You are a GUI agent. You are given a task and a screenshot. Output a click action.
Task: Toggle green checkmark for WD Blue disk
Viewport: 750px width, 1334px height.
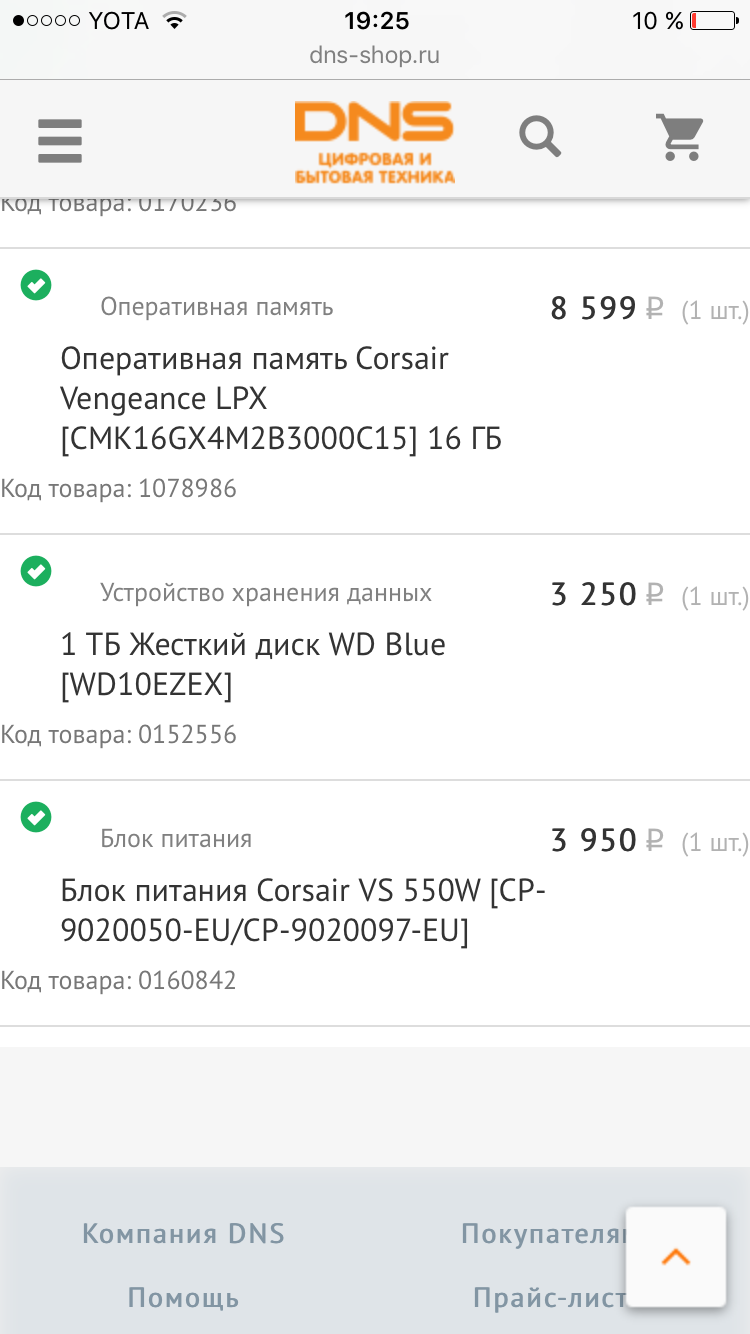[x=36, y=572]
